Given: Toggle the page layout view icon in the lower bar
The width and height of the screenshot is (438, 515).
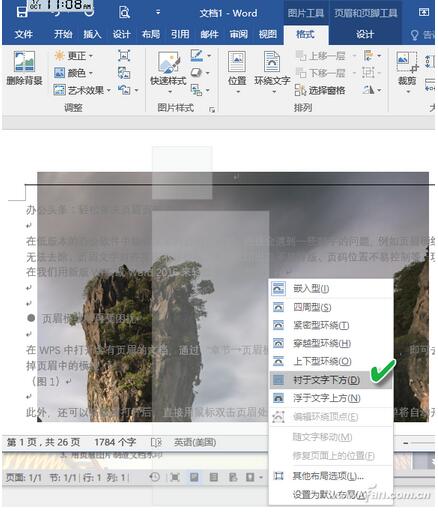Looking at the screenshot, I should pos(194,477).
